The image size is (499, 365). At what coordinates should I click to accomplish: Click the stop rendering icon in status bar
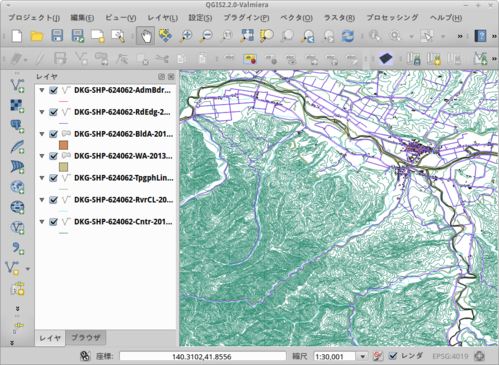click(378, 356)
